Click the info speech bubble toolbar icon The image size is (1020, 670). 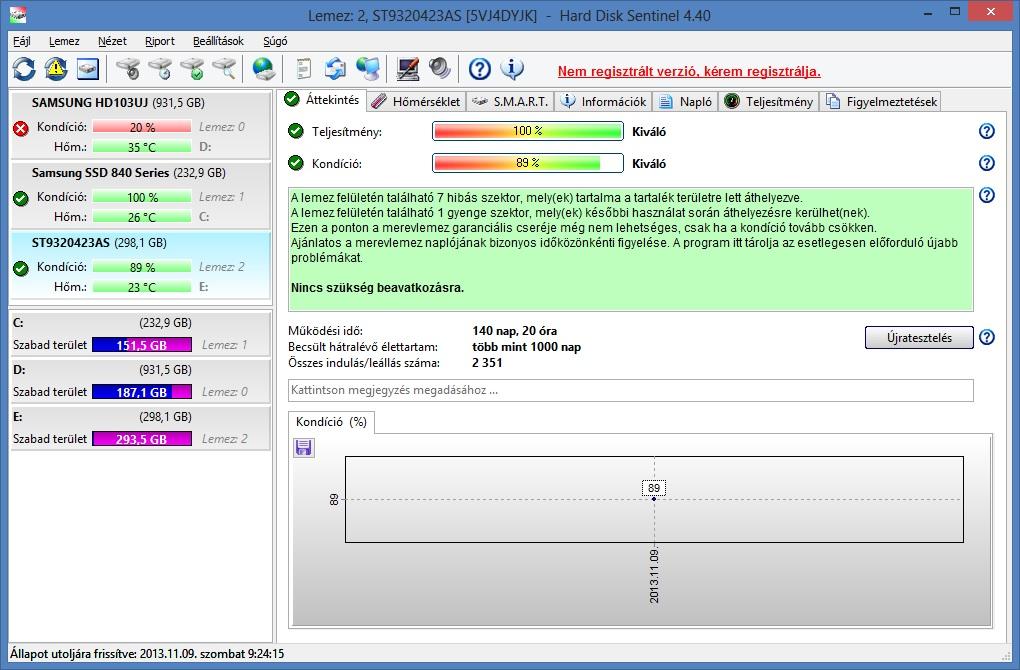512,69
